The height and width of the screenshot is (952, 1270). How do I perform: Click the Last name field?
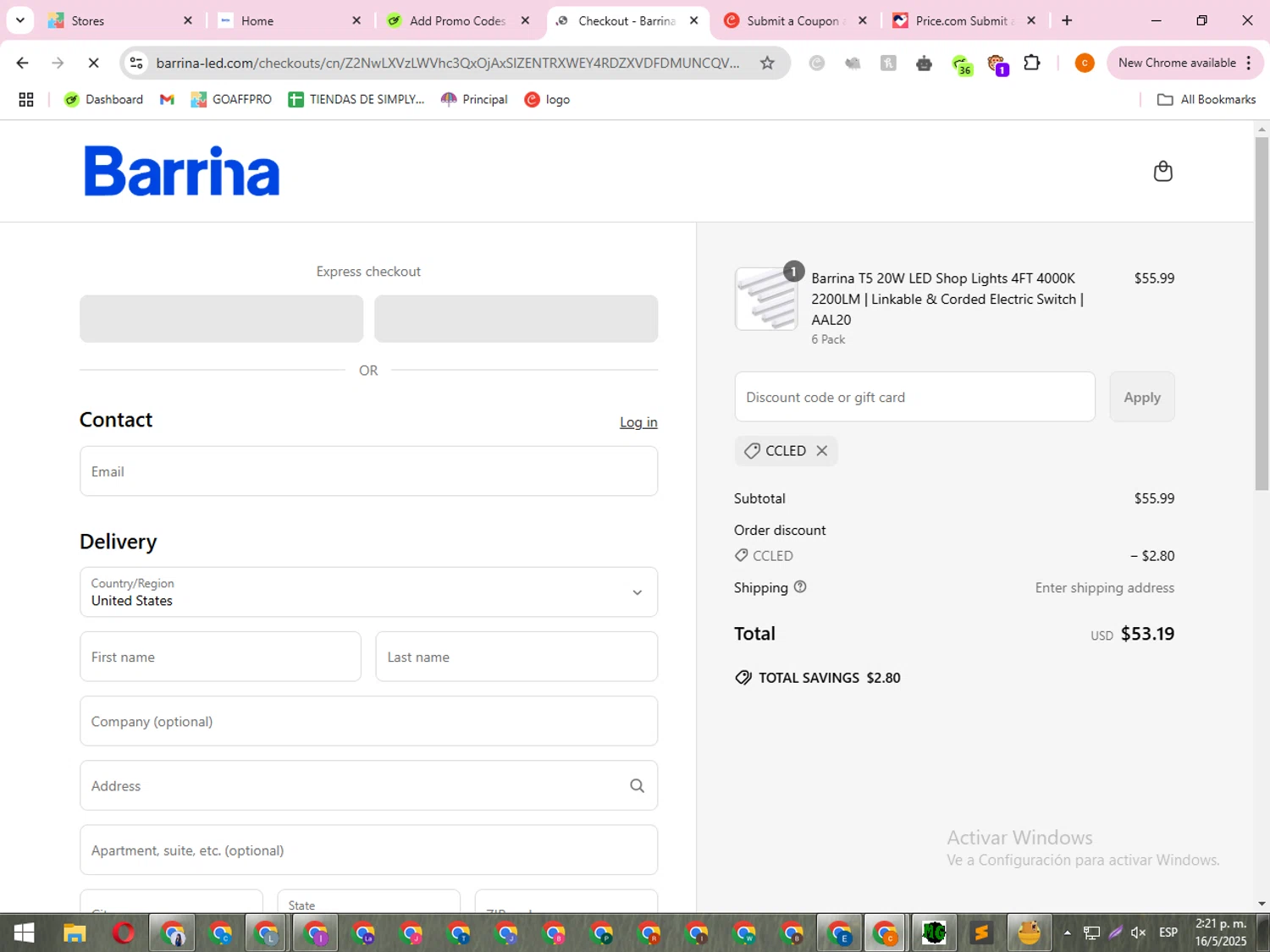(516, 657)
